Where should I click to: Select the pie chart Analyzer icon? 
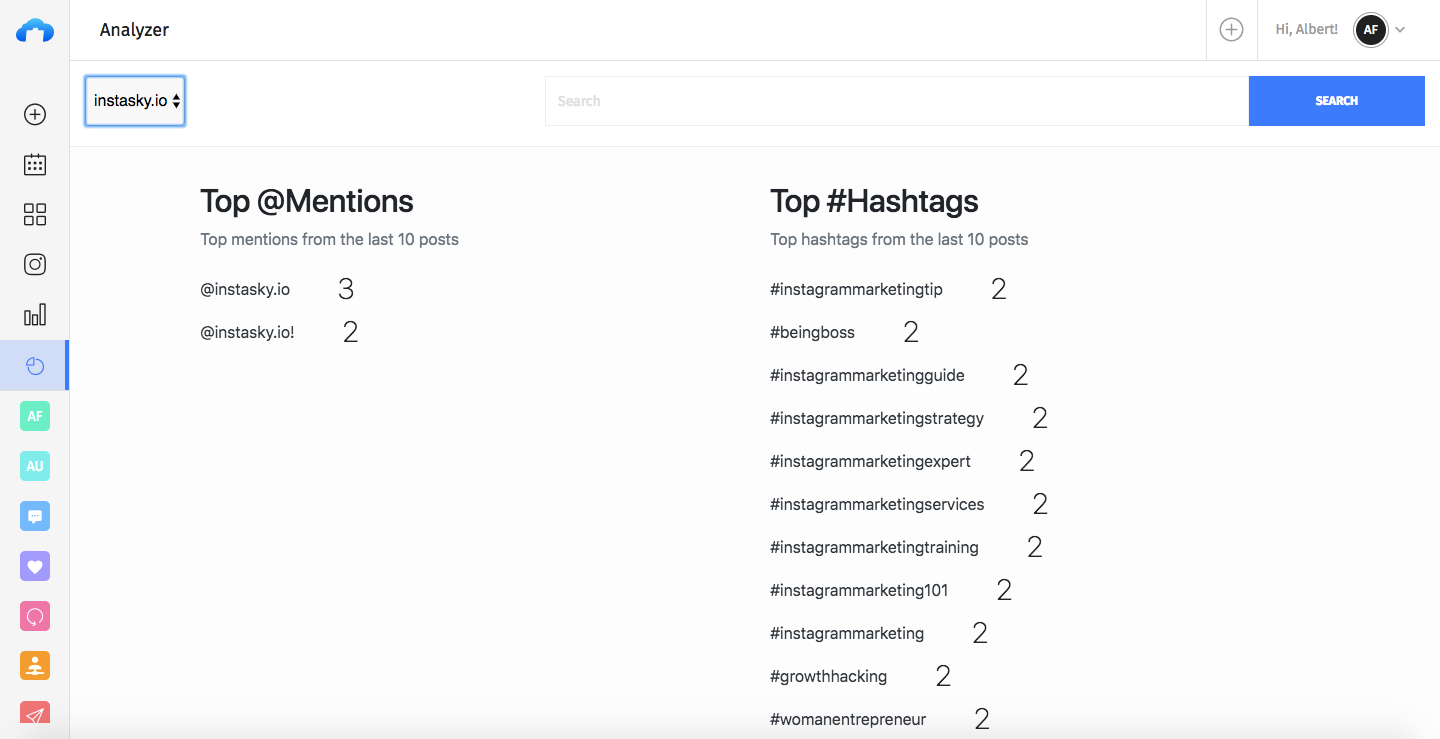(35, 366)
